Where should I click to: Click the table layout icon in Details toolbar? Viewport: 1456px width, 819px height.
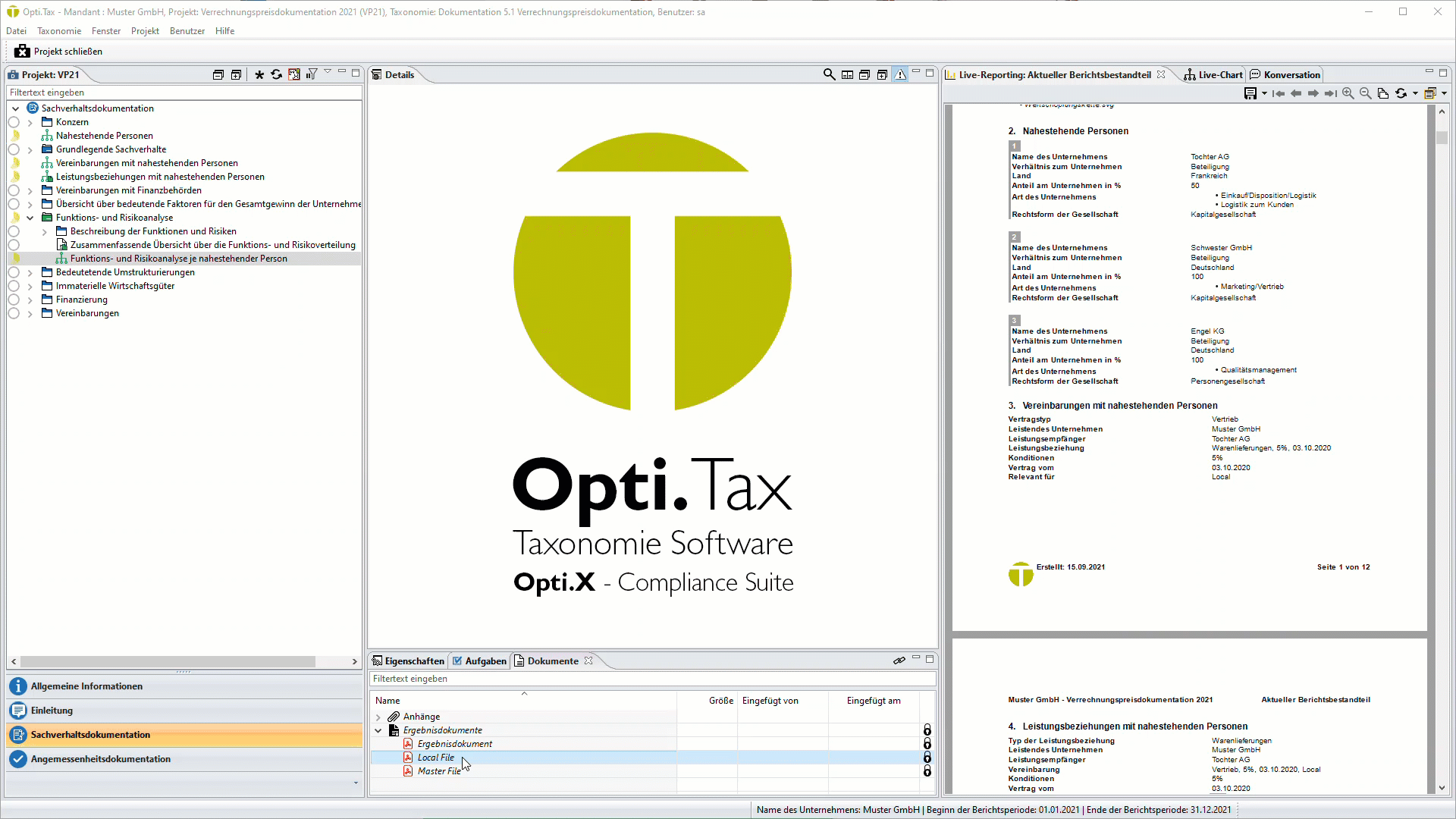847,74
